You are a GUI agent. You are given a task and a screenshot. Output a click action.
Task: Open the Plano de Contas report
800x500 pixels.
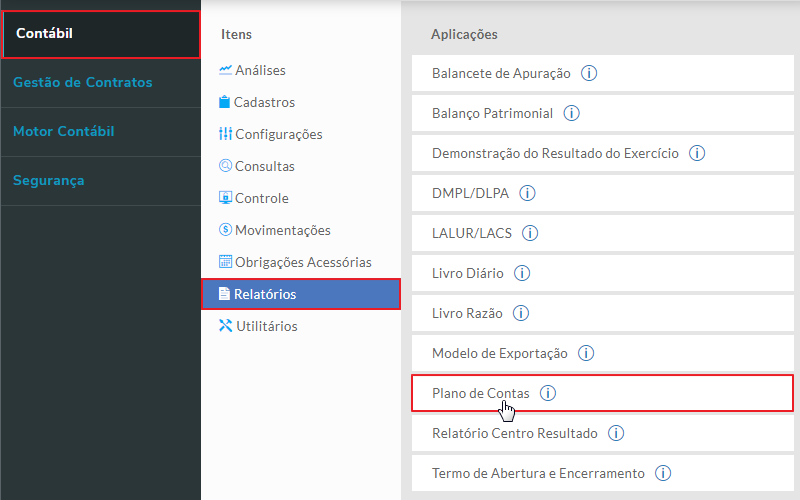coord(480,393)
